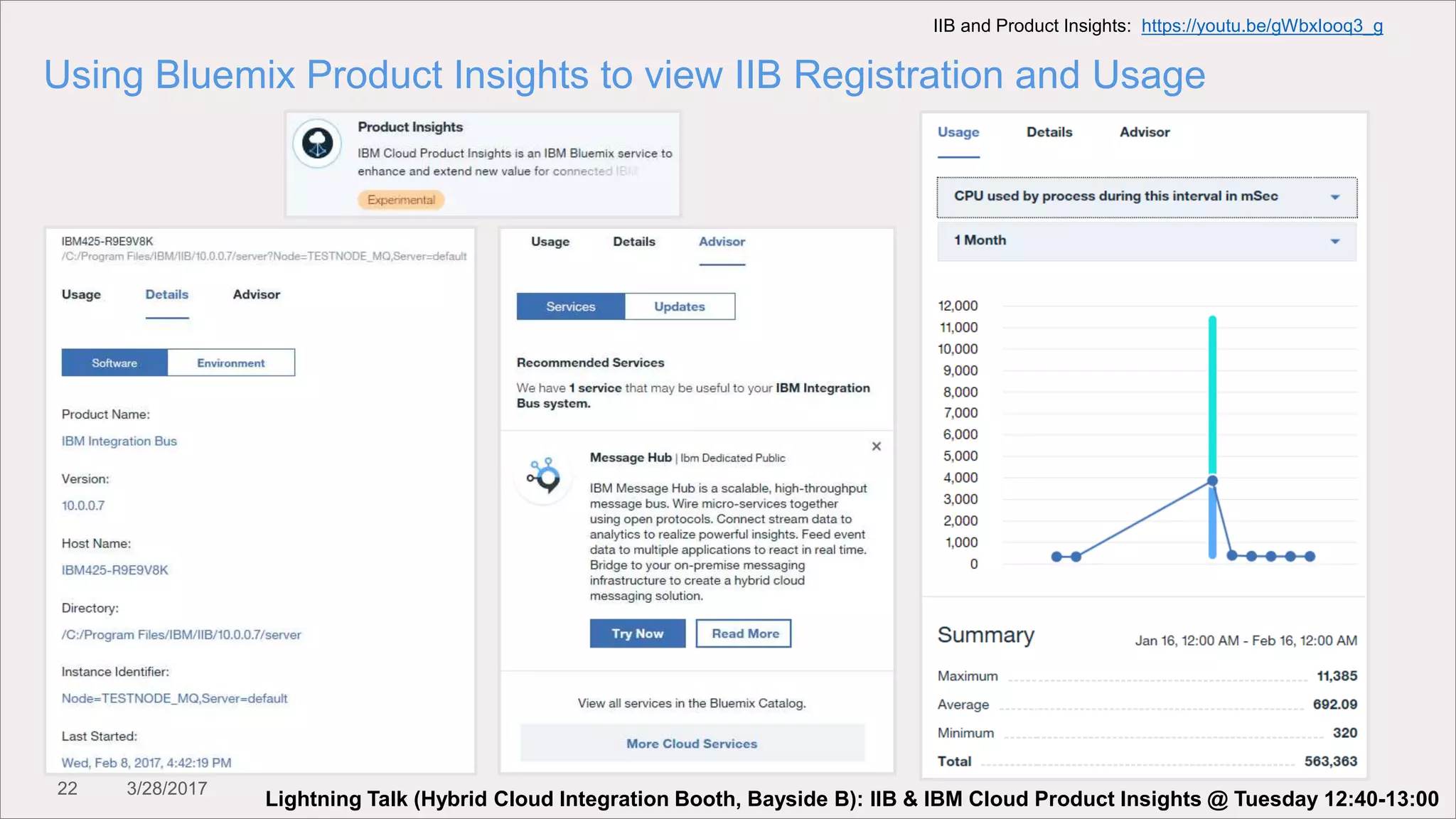Click the Product Insights cloud icon
This screenshot has width=1456, height=819.
coord(317,144)
